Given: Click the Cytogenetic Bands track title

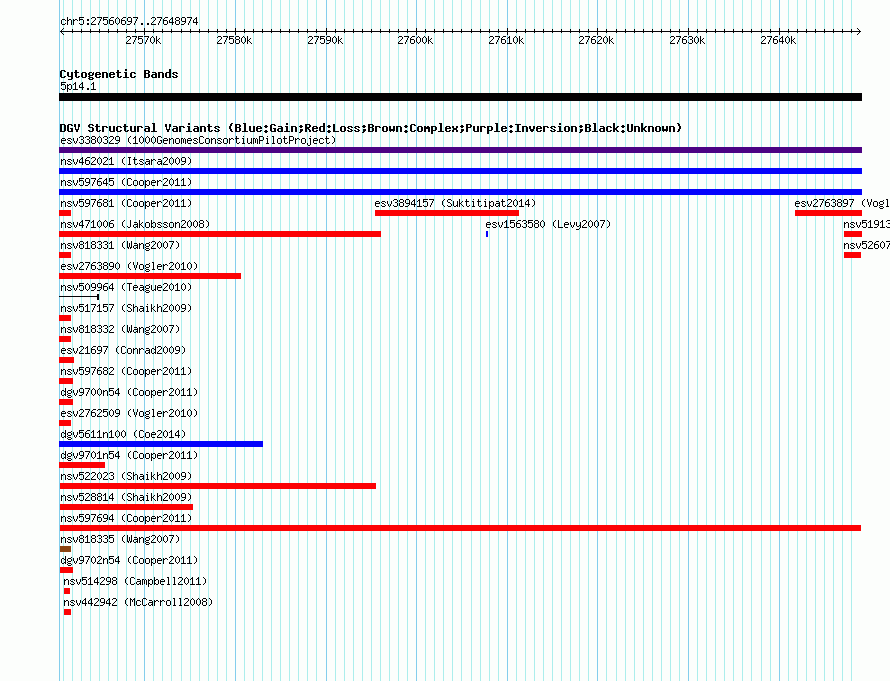Looking at the screenshot, I should (x=119, y=74).
